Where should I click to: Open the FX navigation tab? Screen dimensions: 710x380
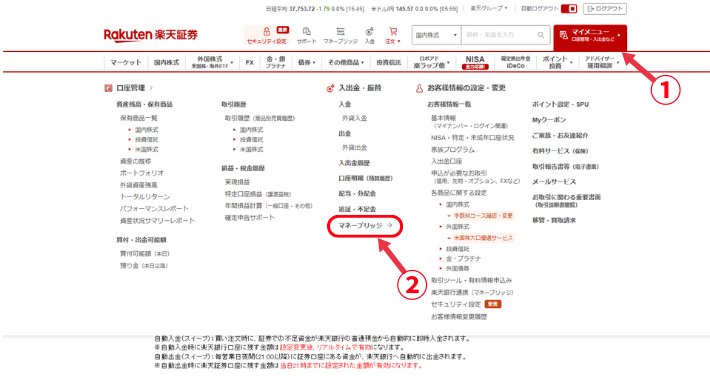pos(249,63)
